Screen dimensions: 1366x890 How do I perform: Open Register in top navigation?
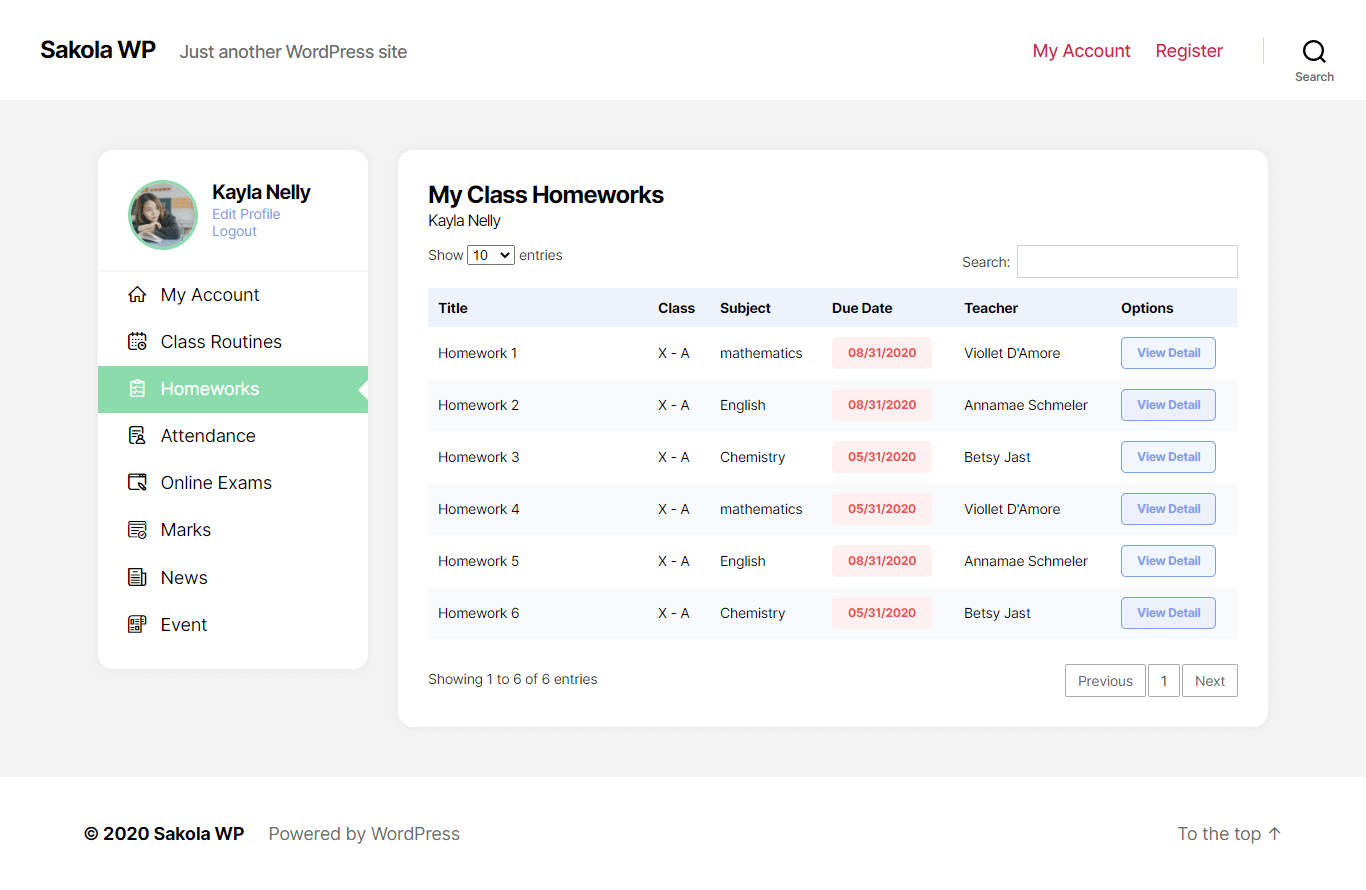[x=1189, y=51]
